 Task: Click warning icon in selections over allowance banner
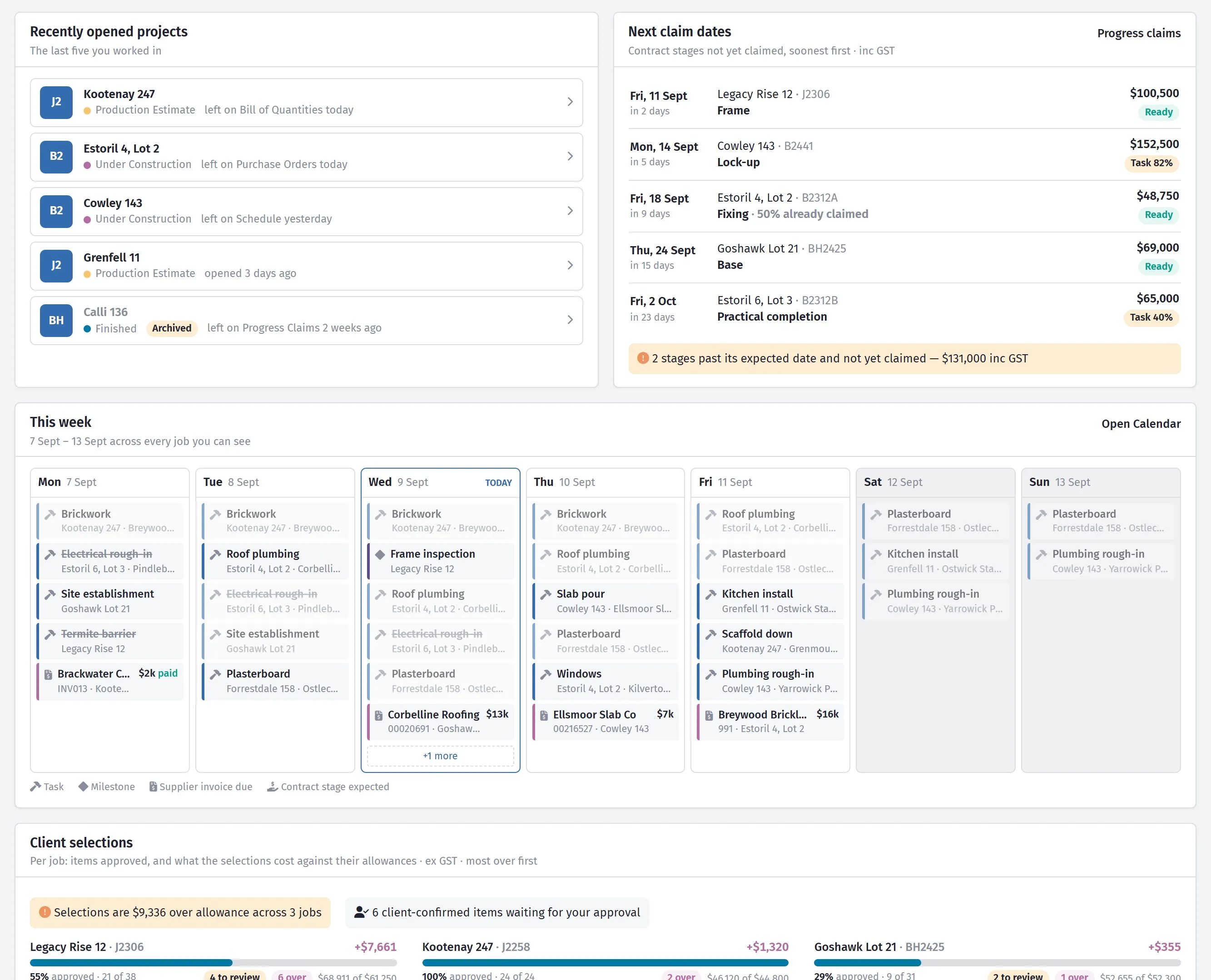(x=45, y=912)
